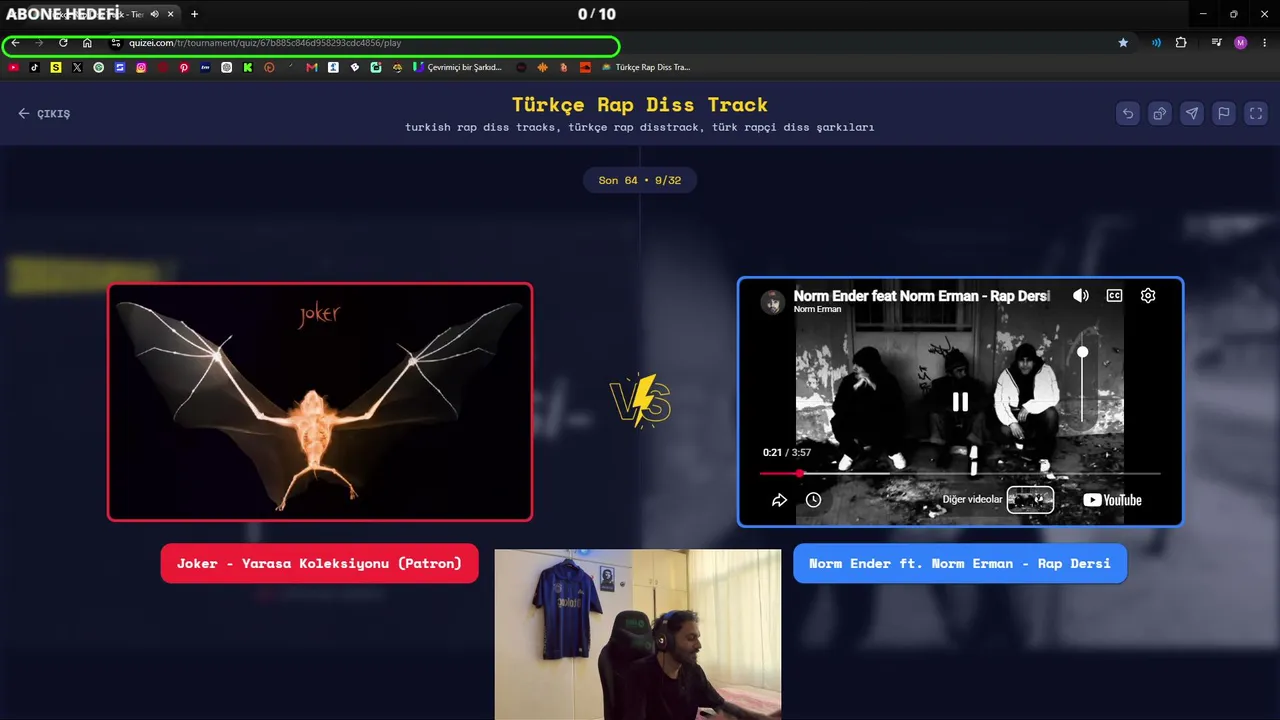The image size is (1280, 720).
Task: Open the YouTube player settings gear
Action: (x=1148, y=296)
